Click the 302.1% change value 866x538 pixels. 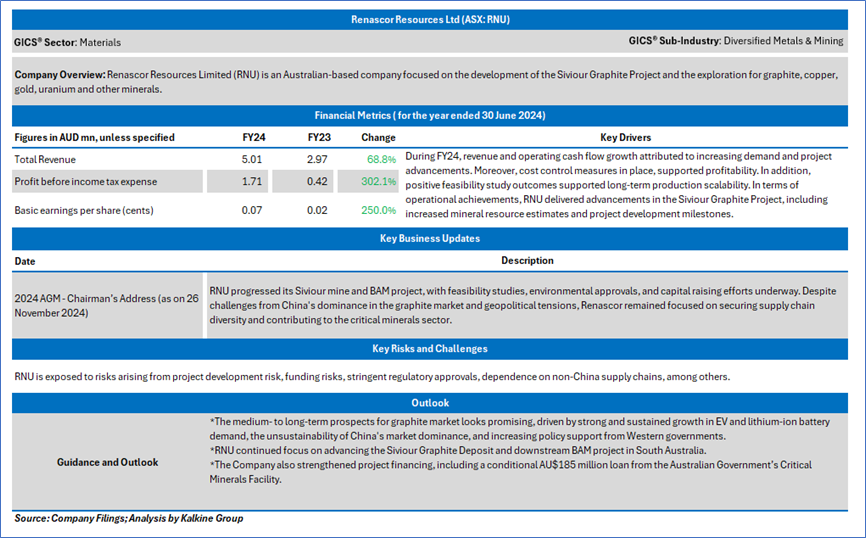coord(379,182)
